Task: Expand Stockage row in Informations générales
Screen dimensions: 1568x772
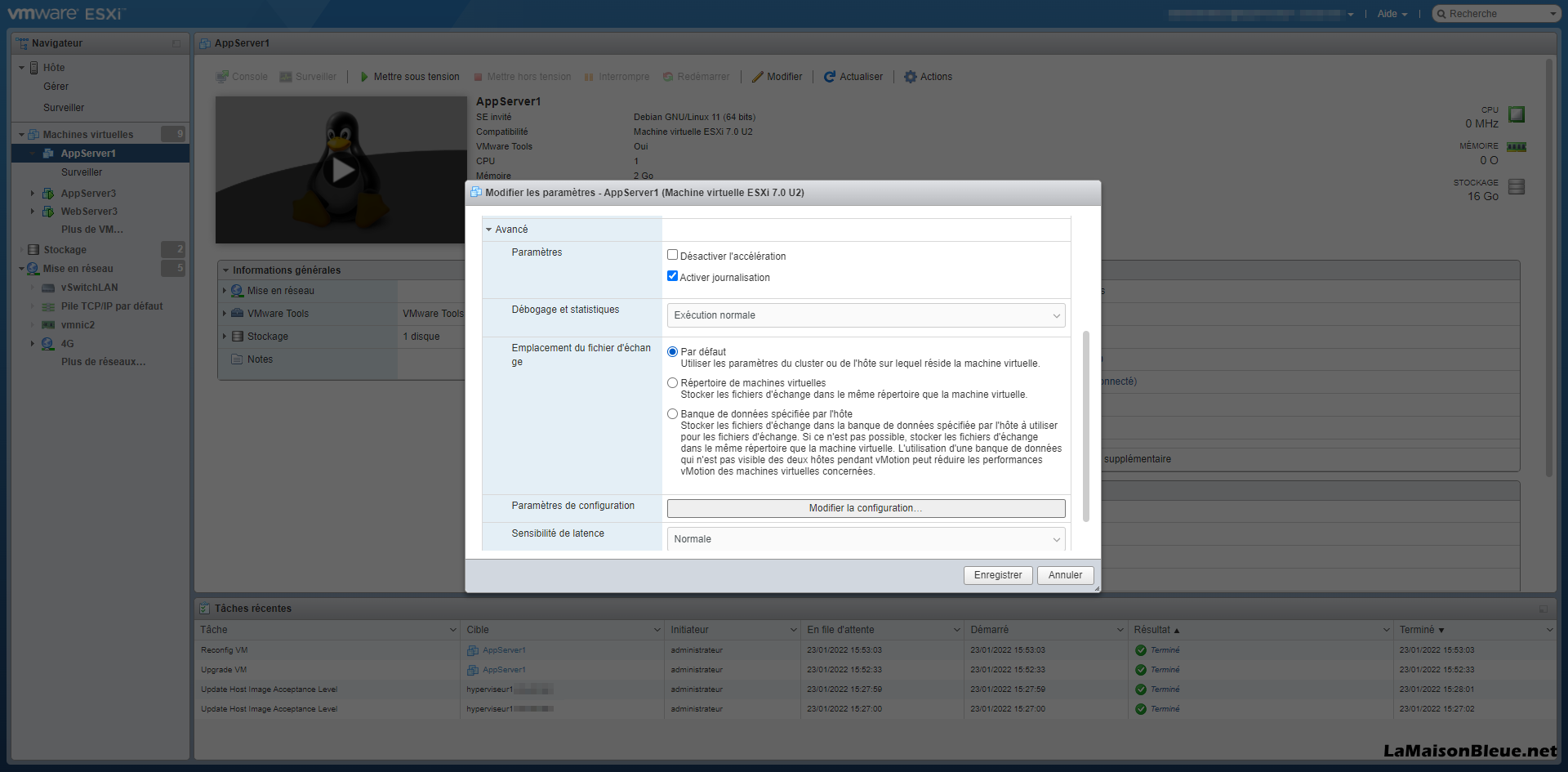Action: click(x=225, y=337)
